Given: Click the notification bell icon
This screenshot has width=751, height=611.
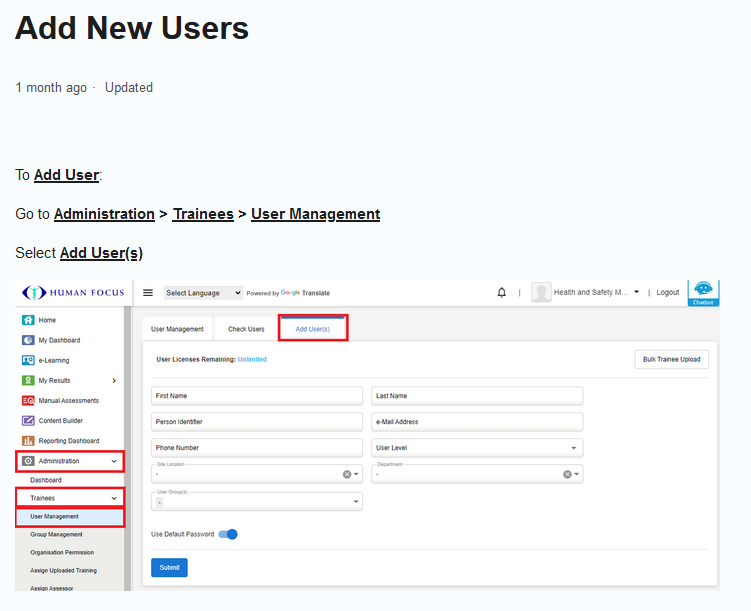Looking at the screenshot, I should click(x=501, y=293).
